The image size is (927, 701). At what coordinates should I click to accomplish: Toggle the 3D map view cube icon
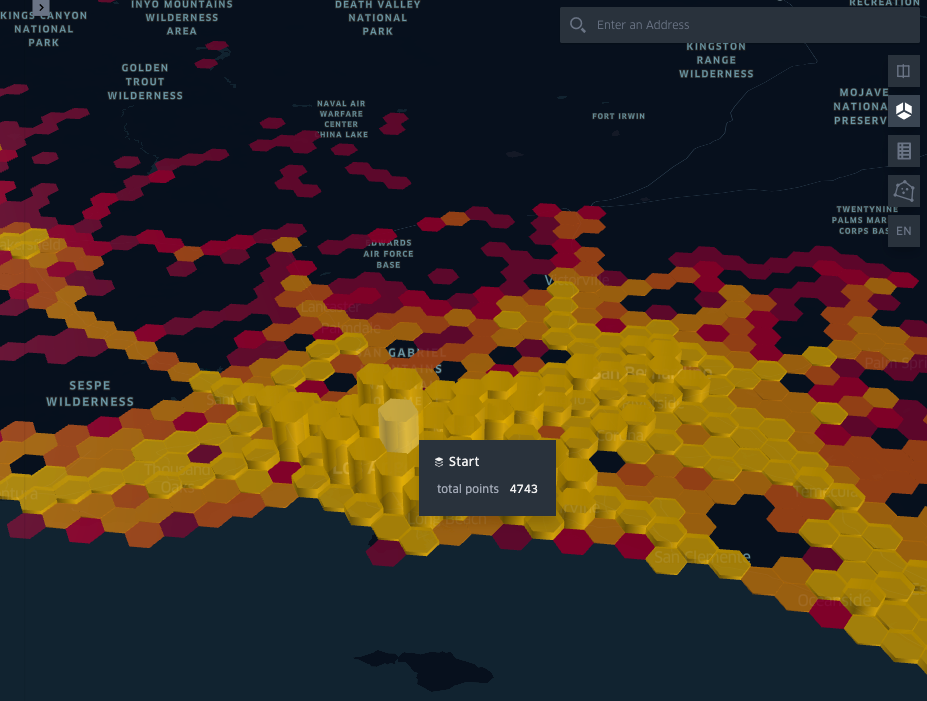coord(903,111)
